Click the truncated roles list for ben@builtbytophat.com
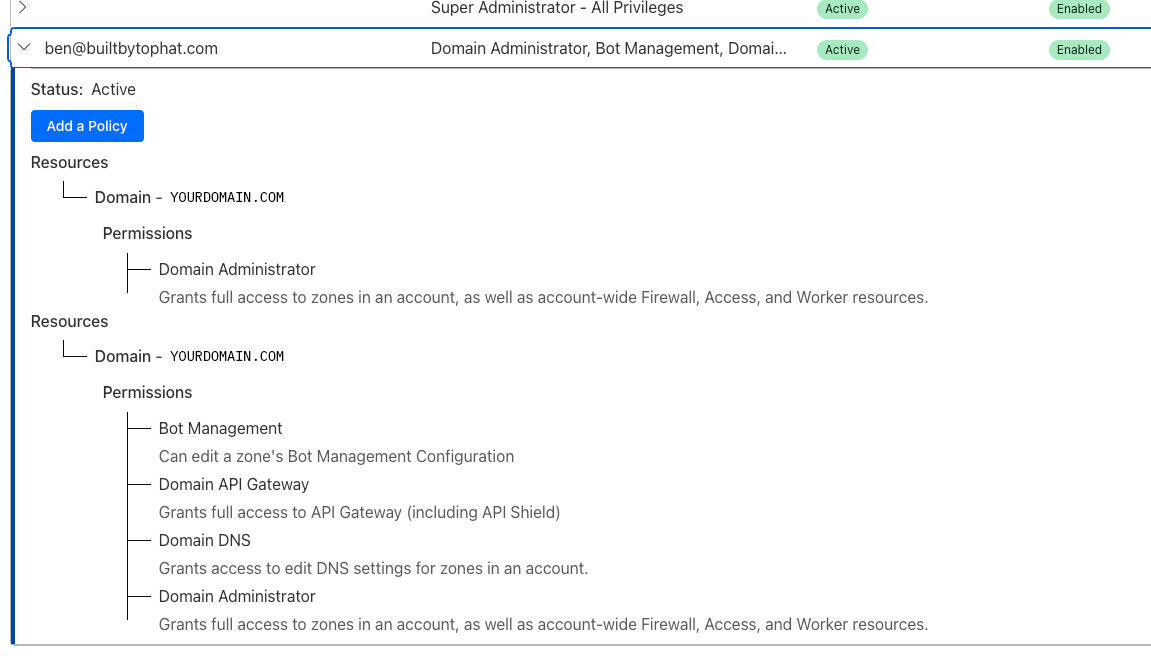Viewport: 1151px width, 659px height. pyautogui.click(x=608, y=48)
